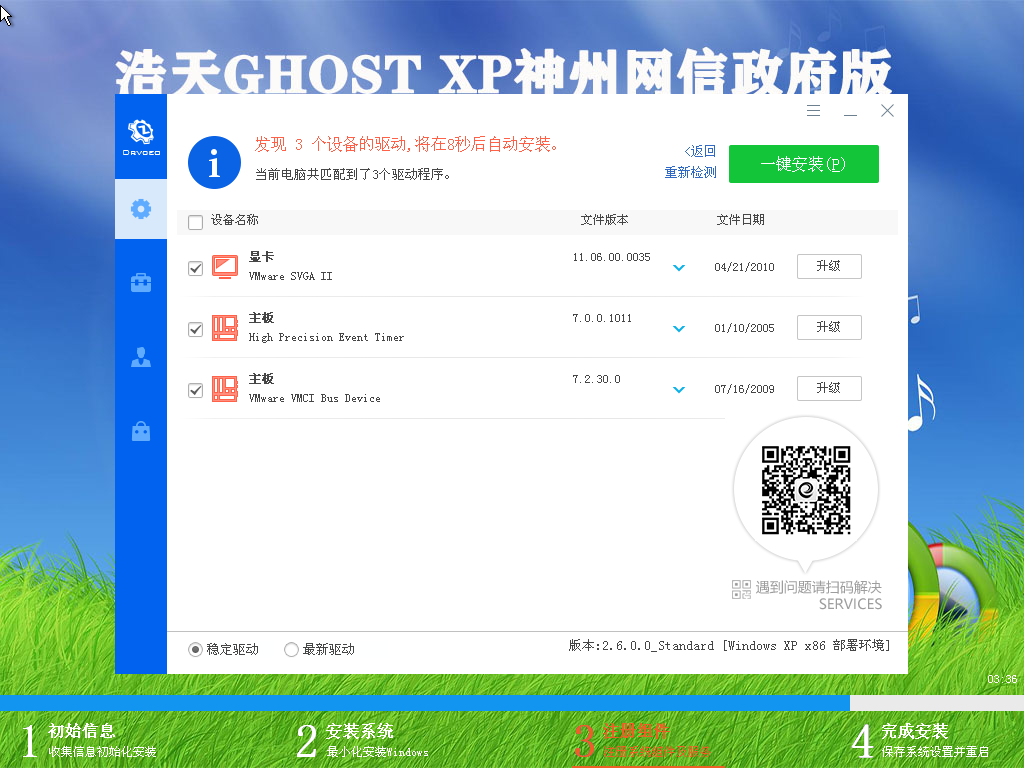
Task: Select the 稳定驱动 radio button
Action: pos(195,649)
